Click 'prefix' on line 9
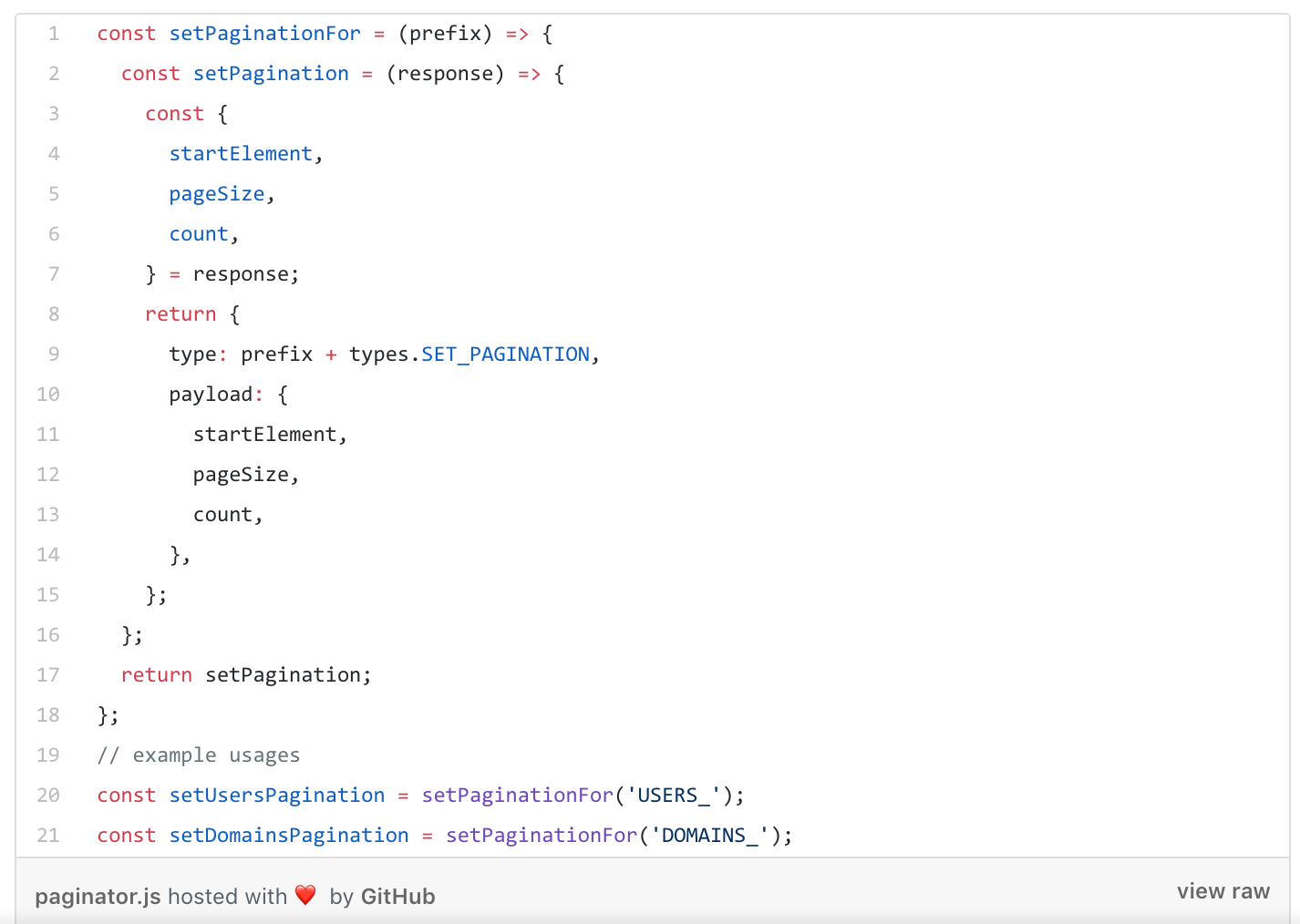 [x=277, y=354]
